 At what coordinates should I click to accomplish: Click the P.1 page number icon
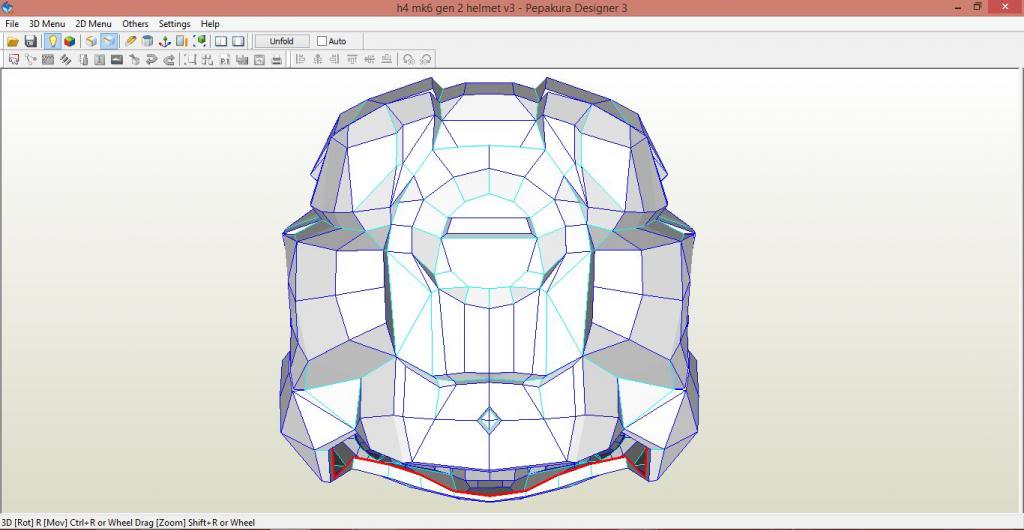click(x=225, y=59)
